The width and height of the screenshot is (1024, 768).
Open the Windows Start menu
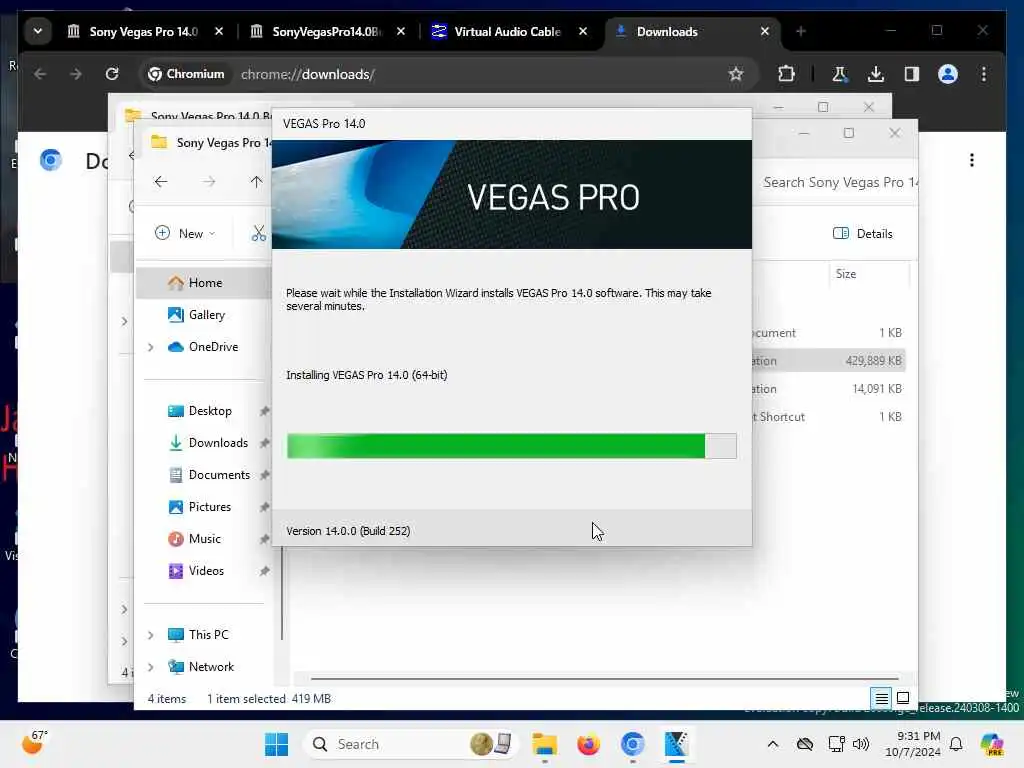276,744
